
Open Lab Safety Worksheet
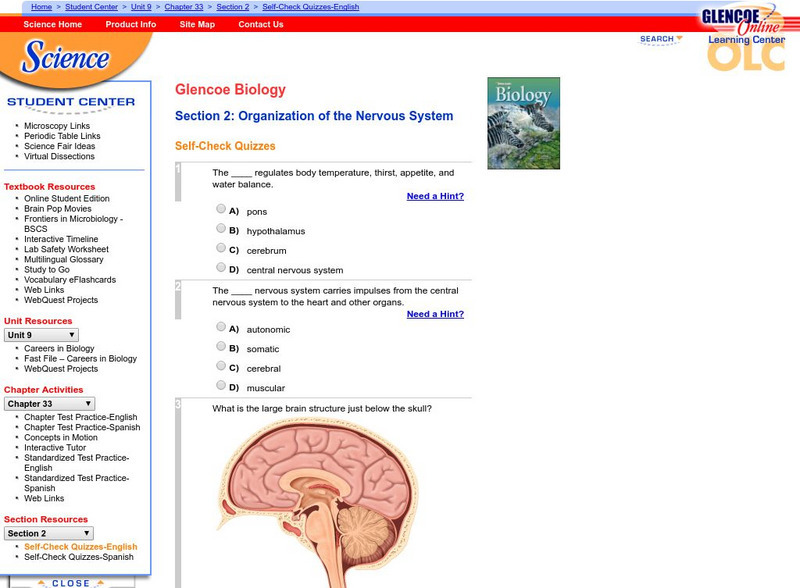click(x=66, y=249)
